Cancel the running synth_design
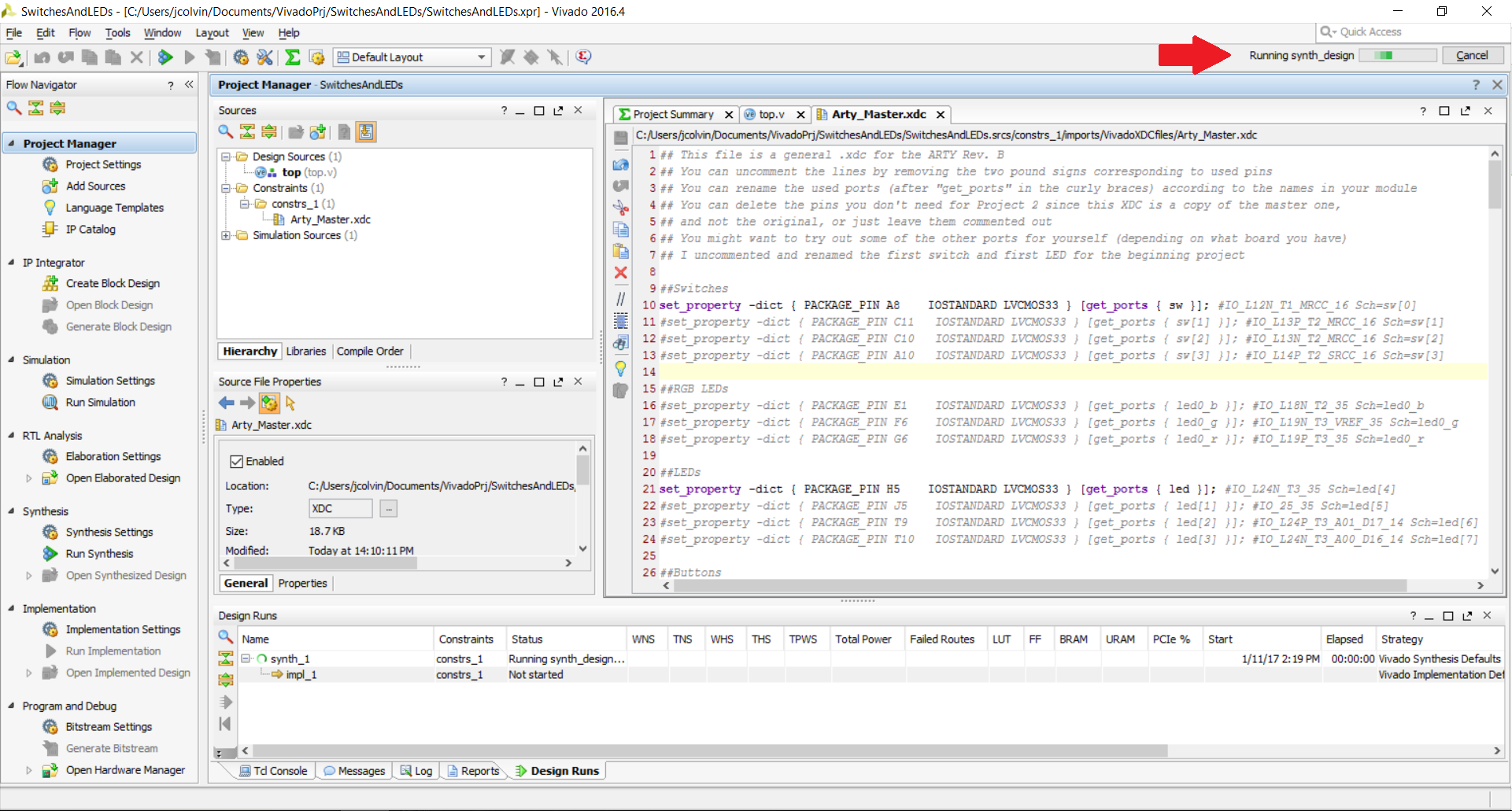 point(1472,55)
